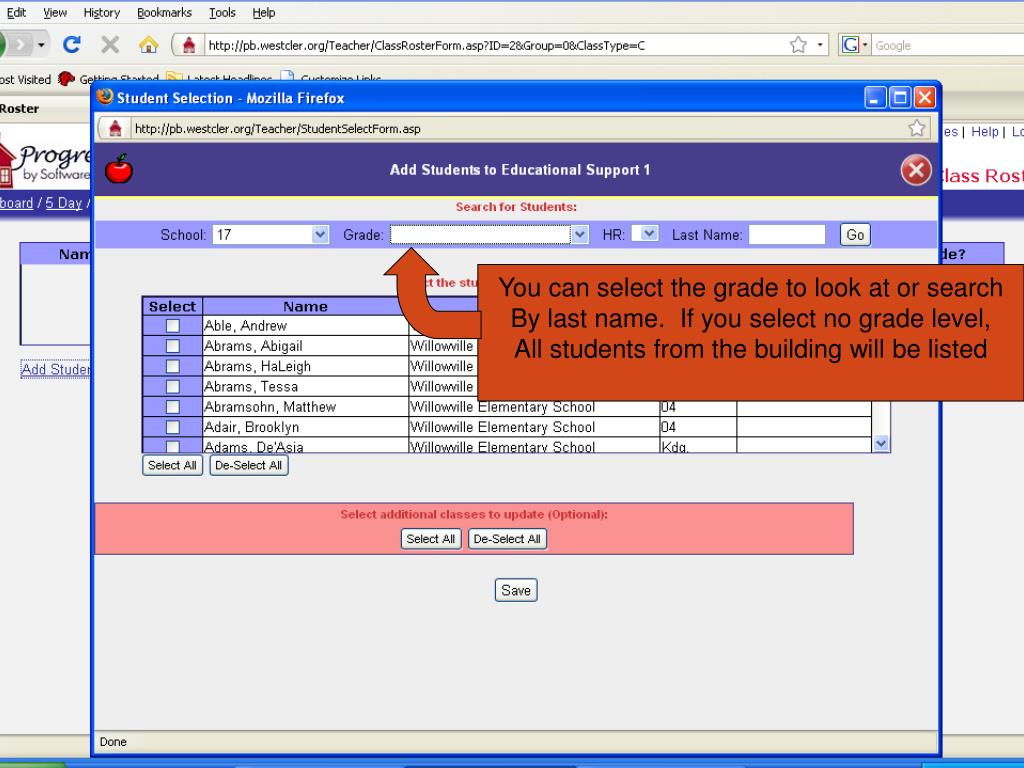Image resolution: width=1024 pixels, height=768 pixels.
Task: Go to the home page with house icon
Action: point(148,44)
